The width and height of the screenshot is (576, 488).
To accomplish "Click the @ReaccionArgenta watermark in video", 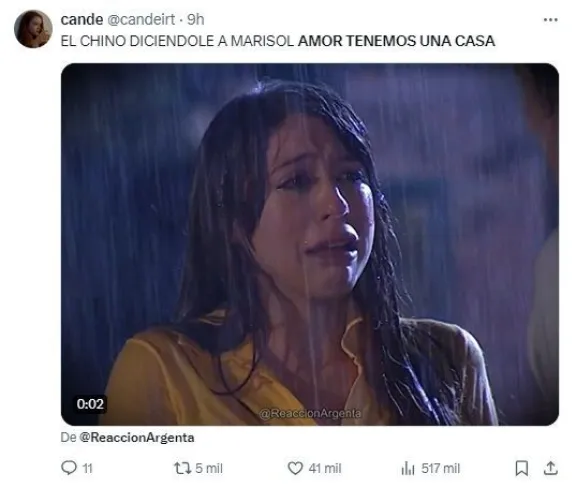I will [x=310, y=413].
